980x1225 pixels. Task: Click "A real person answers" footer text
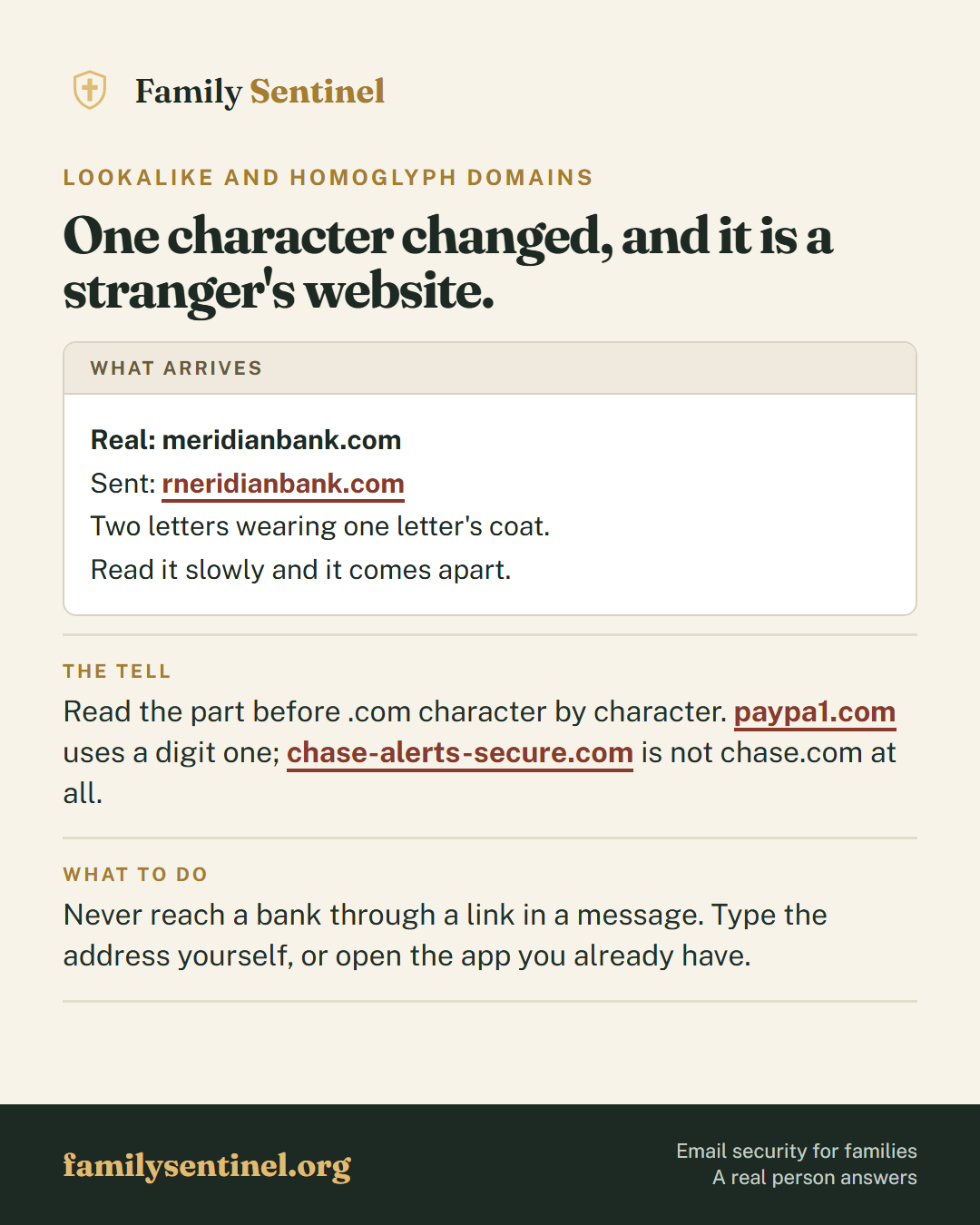815,1178
